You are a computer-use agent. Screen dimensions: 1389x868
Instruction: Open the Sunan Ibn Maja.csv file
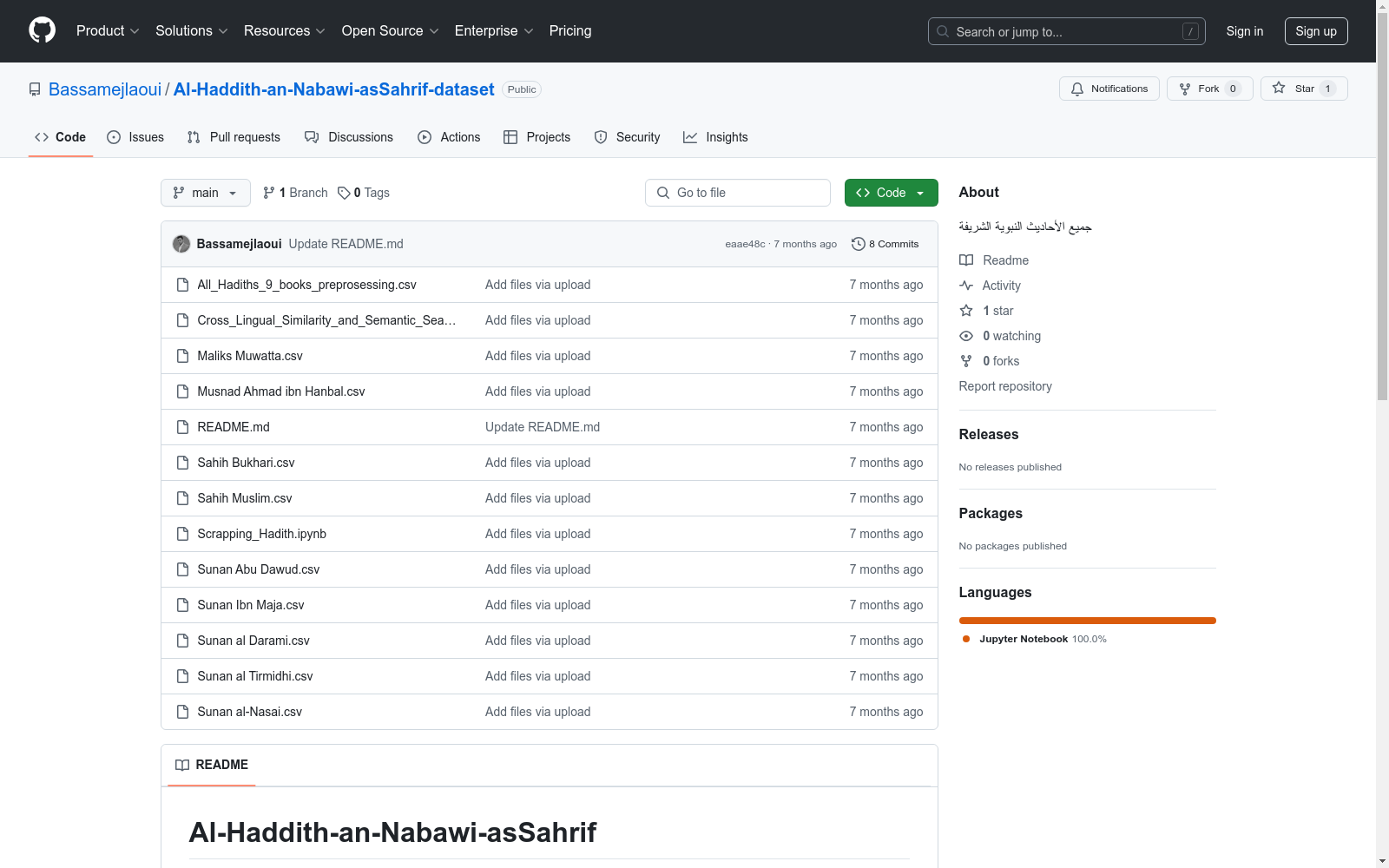(x=251, y=605)
